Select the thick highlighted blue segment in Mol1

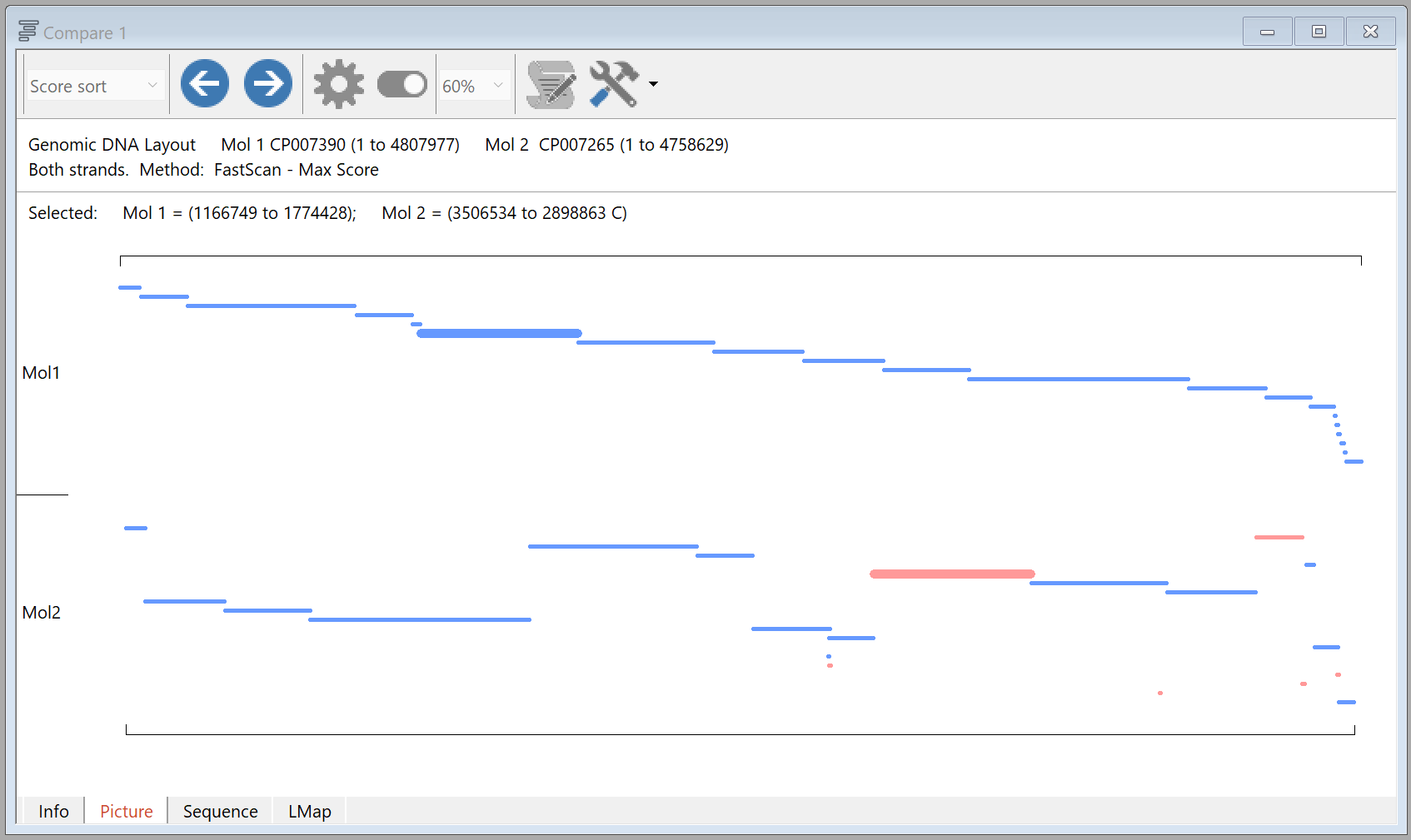click(499, 333)
